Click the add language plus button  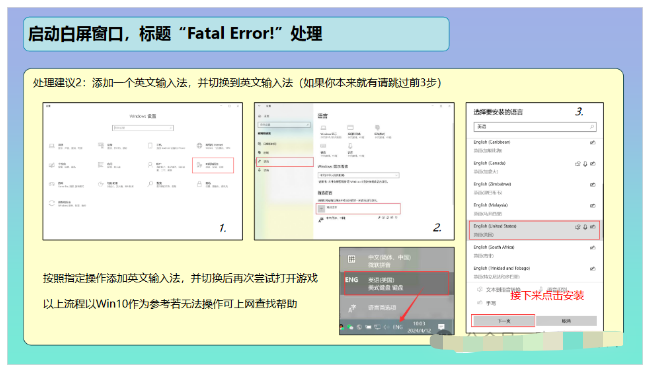pyautogui.click(x=321, y=209)
